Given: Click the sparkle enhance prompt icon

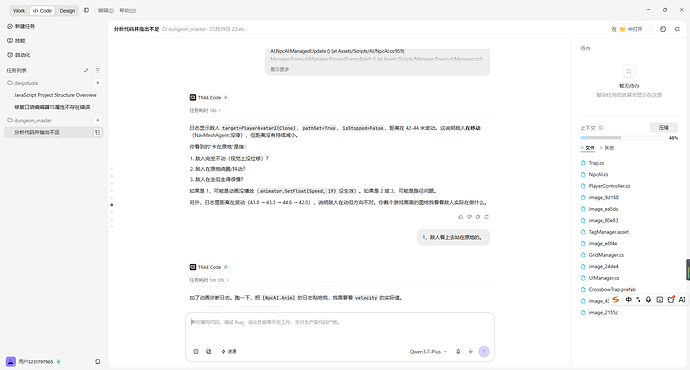Looking at the screenshot, I should [470, 352].
